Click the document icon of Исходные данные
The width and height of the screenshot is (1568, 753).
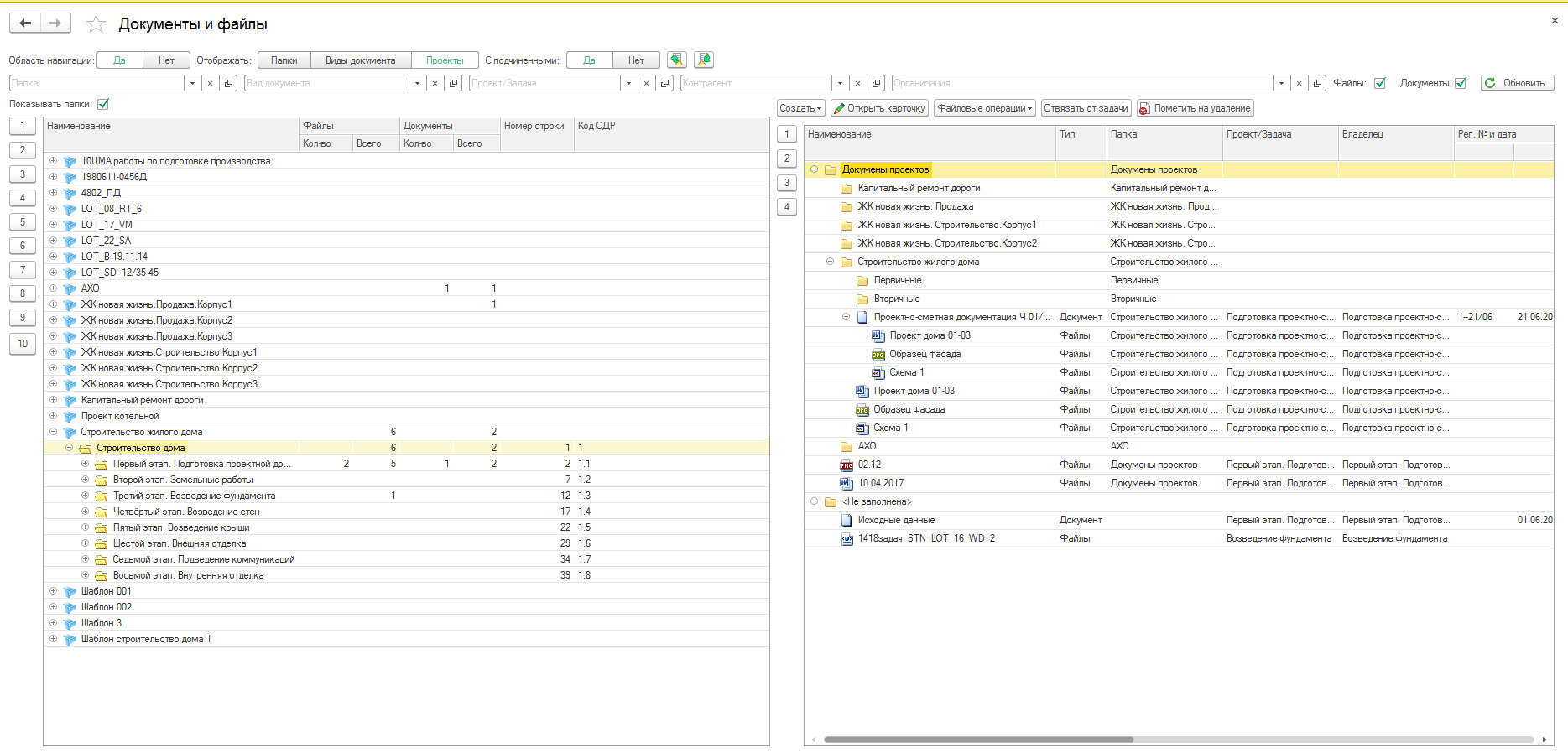pyautogui.click(x=847, y=521)
